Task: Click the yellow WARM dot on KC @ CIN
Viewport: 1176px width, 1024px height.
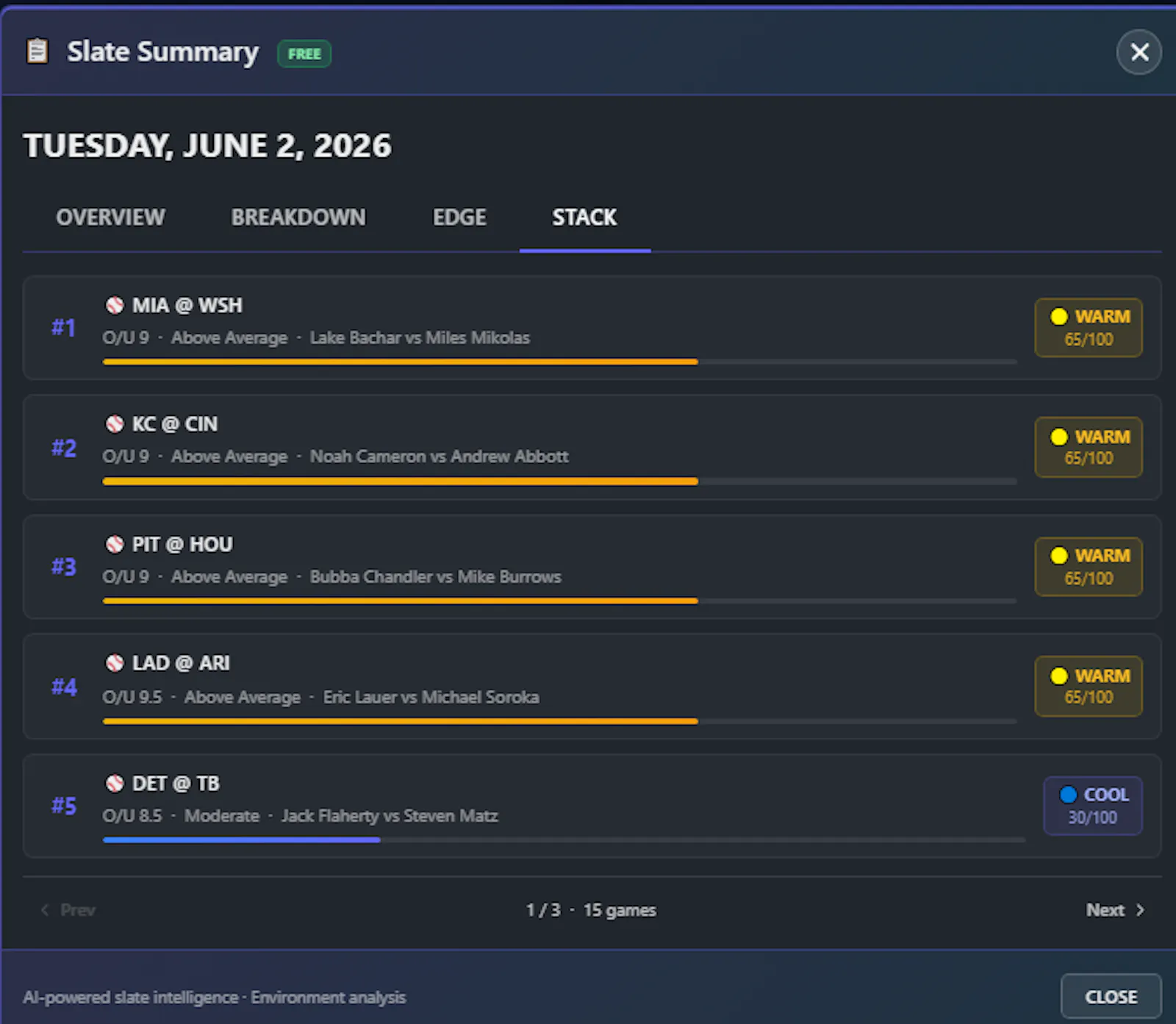Action: click(x=1059, y=437)
